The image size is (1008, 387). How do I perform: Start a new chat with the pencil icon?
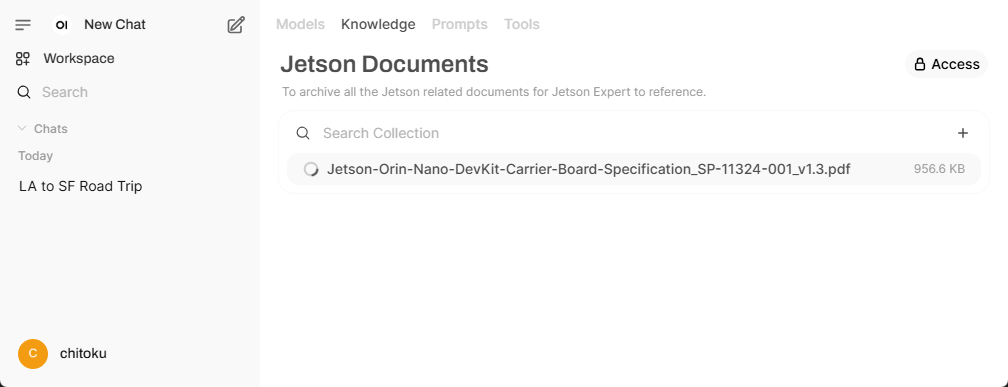point(236,25)
